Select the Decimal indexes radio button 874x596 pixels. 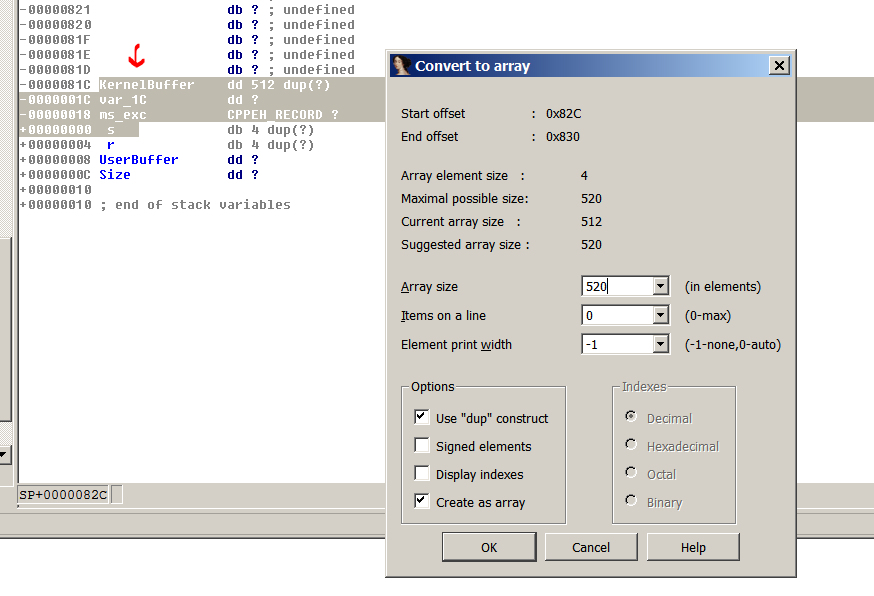tap(631, 417)
